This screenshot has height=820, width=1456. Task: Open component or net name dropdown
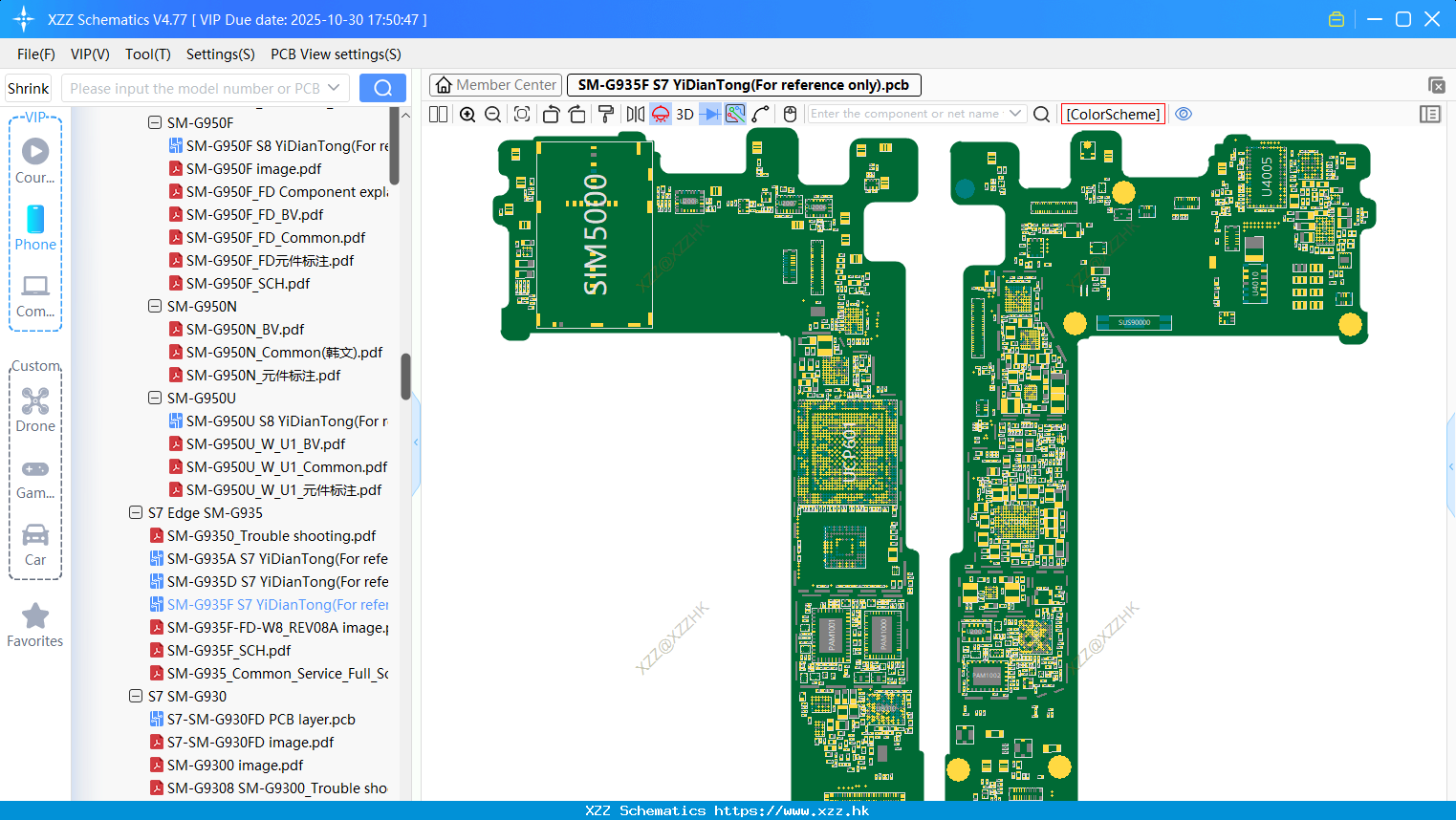1015,114
